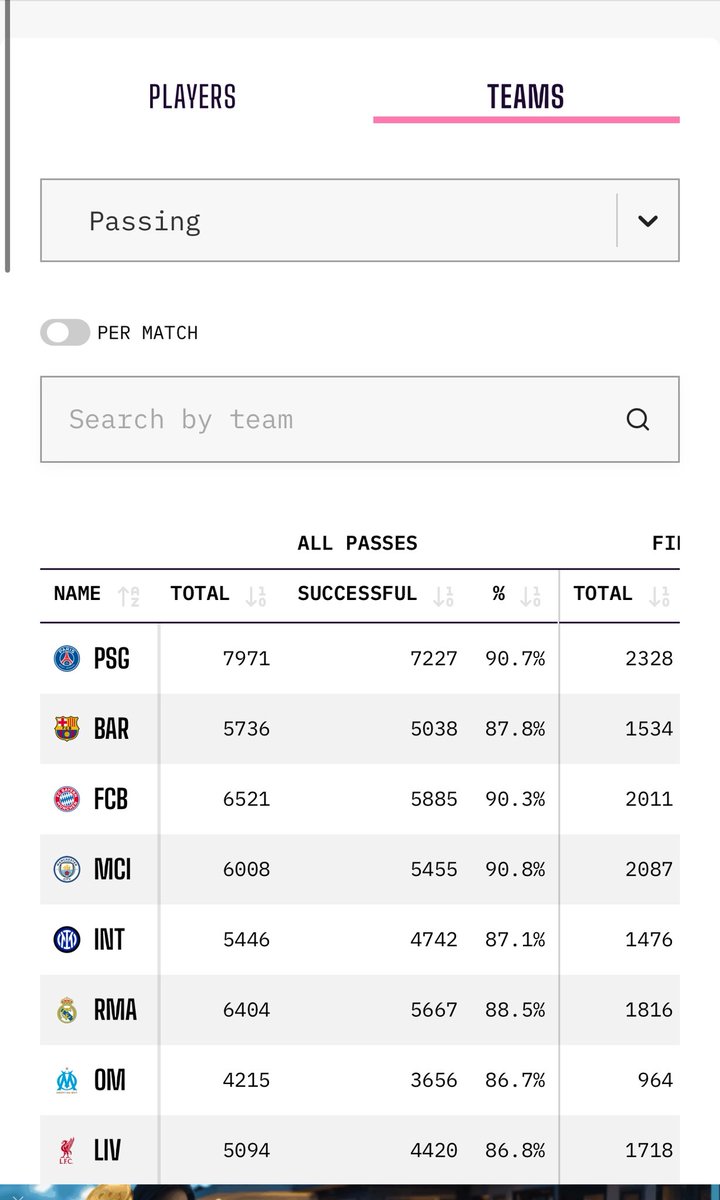The image size is (720, 1200).
Task: Focus the Search by team field
Action: (360, 419)
